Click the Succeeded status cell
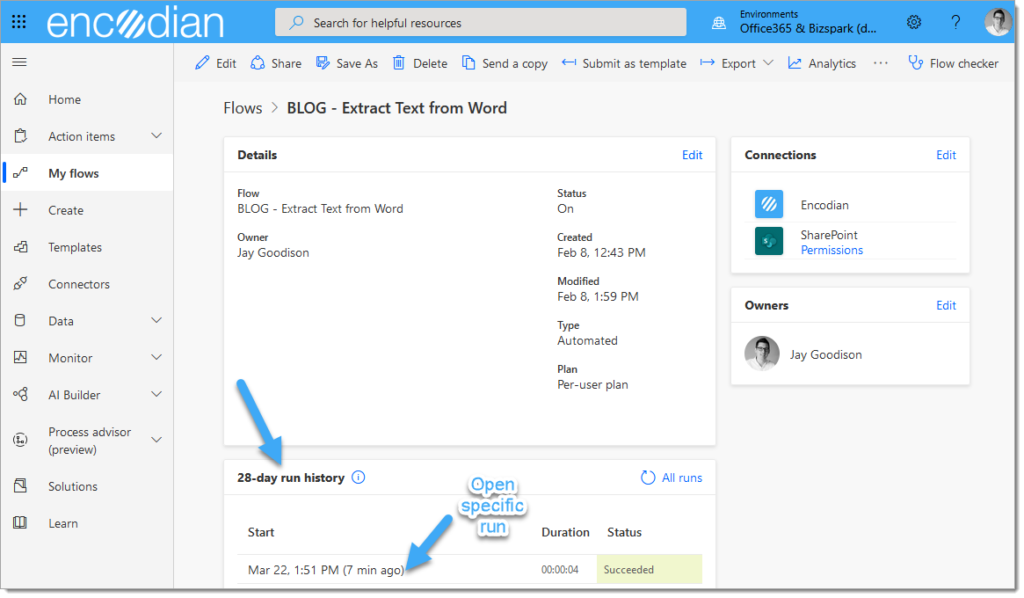 point(649,569)
